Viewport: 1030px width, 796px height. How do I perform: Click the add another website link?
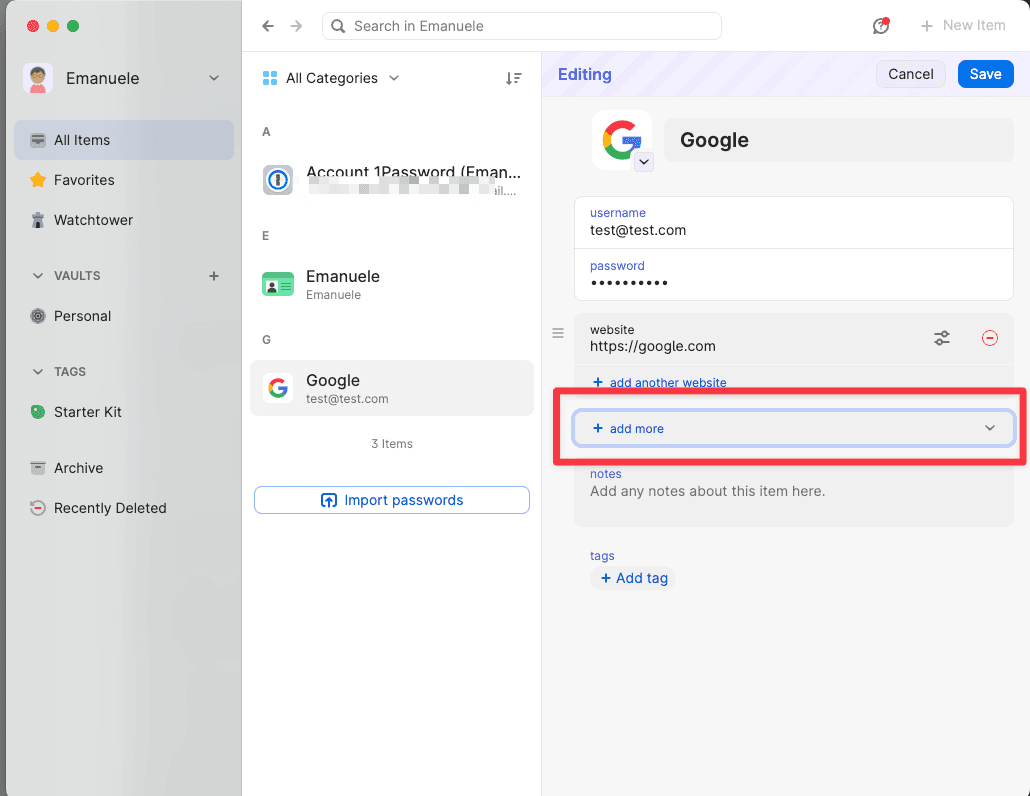(x=660, y=382)
